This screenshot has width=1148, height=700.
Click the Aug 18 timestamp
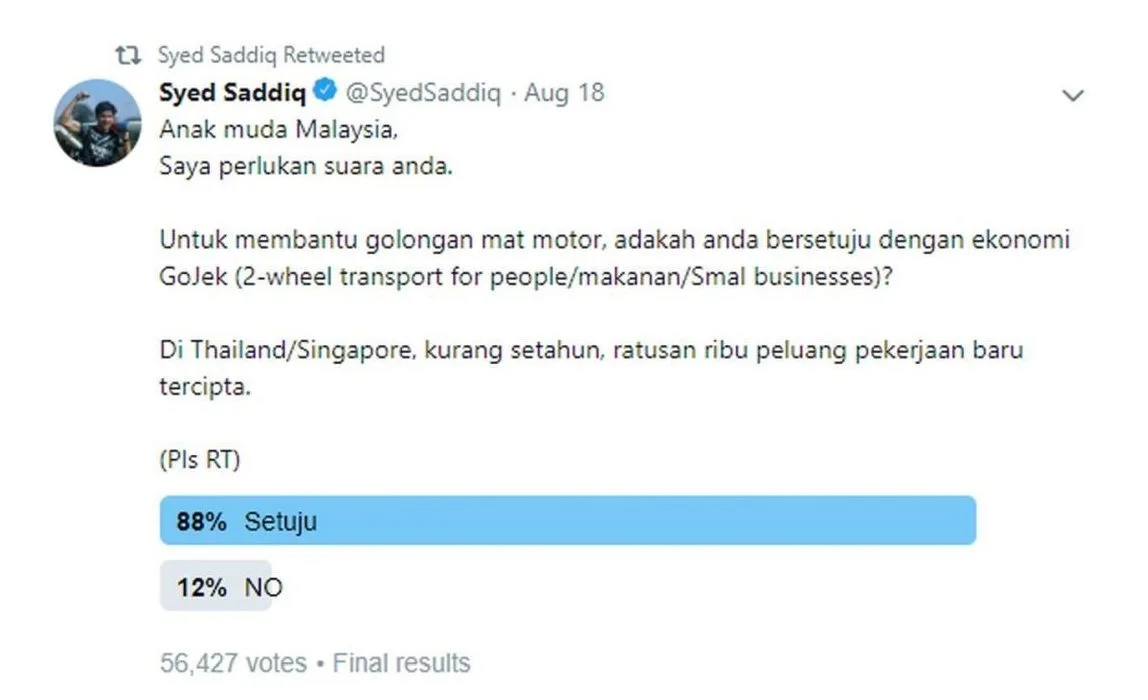[565, 93]
